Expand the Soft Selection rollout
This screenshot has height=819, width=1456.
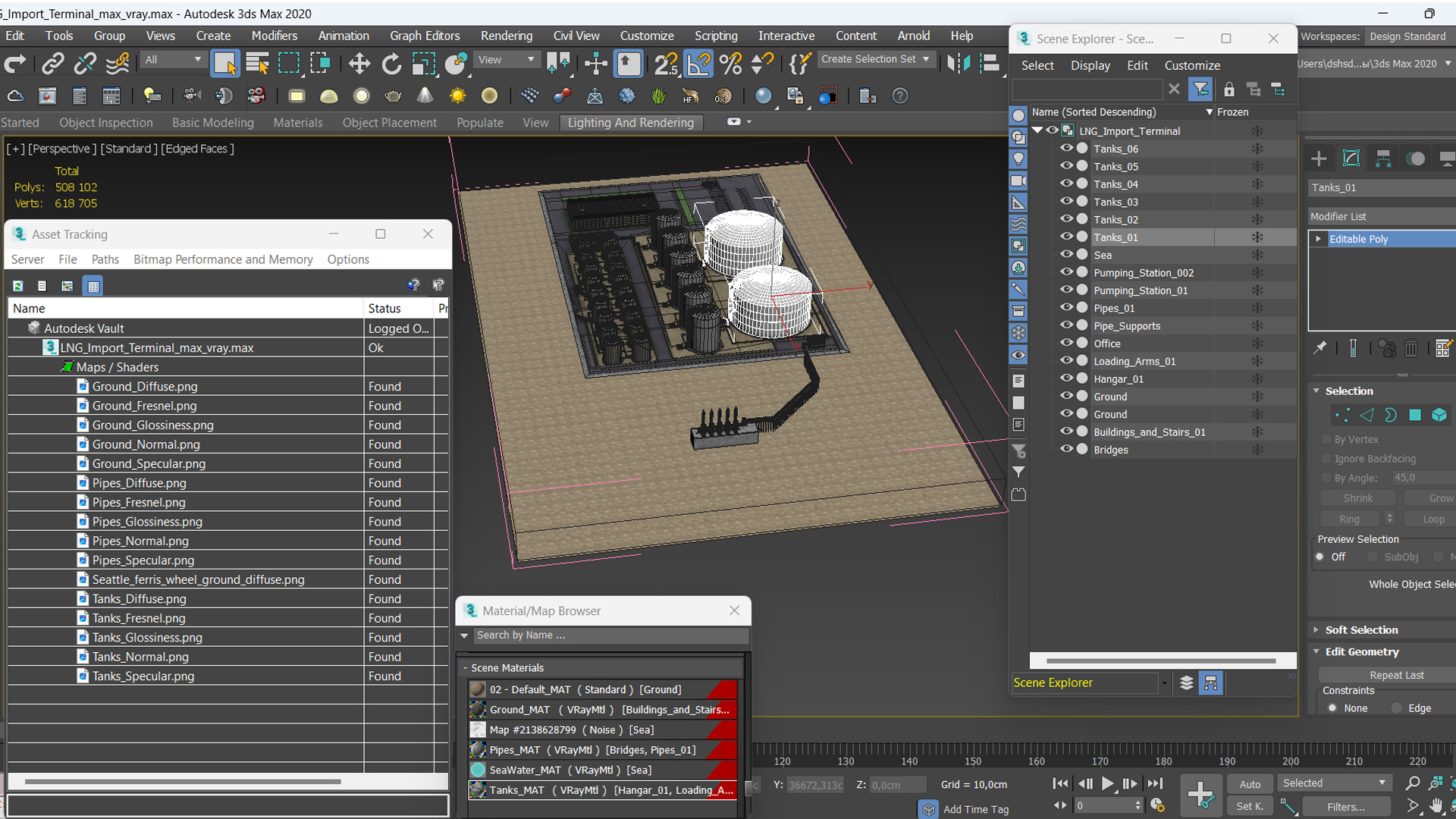coord(1361,629)
